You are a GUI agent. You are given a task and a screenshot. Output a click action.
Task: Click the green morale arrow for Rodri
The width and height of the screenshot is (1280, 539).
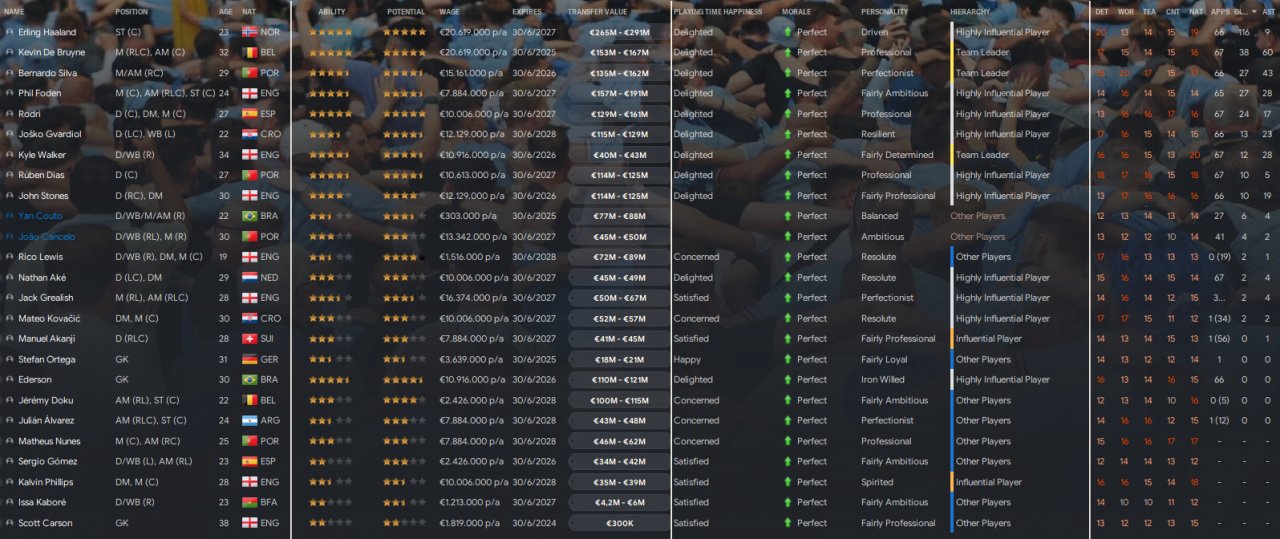(x=788, y=114)
